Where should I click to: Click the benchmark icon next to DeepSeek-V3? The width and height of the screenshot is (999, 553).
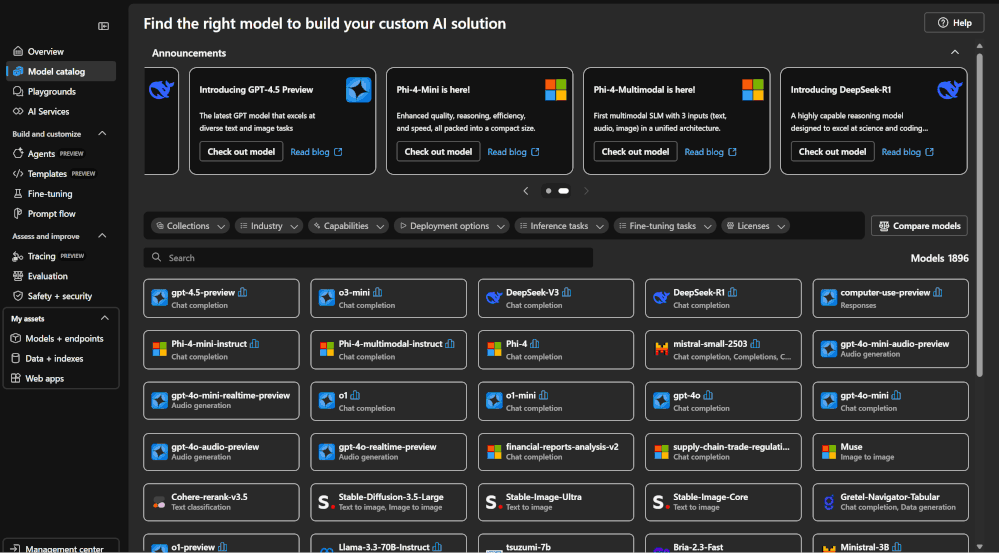click(x=567, y=292)
